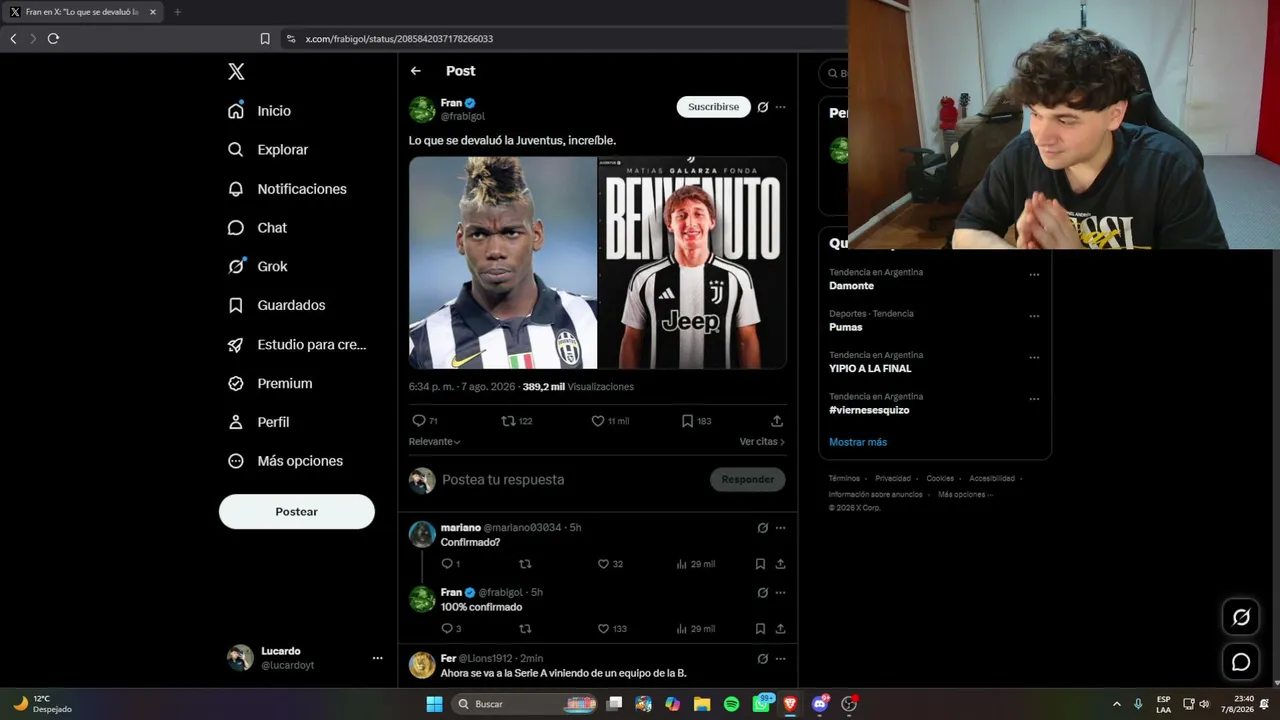Open options for the Pumas trend
This screenshot has height=720, width=1280.
click(x=1034, y=316)
